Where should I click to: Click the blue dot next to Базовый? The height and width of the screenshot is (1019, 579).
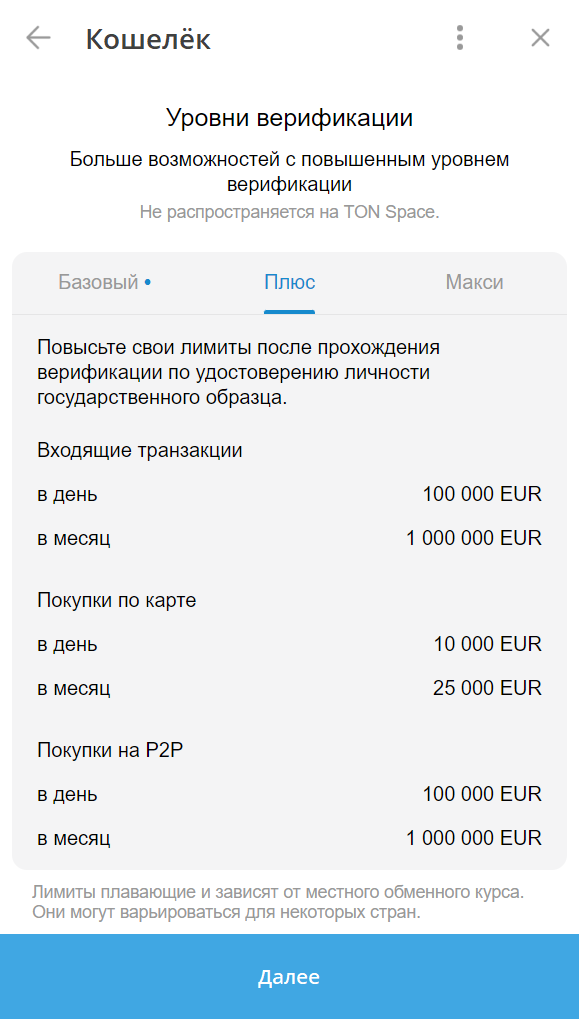pyautogui.click(x=148, y=280)
